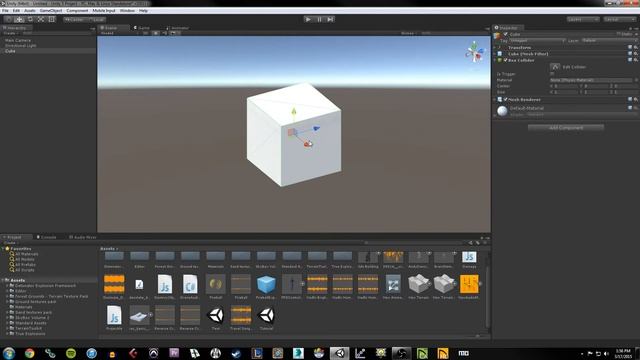Select the Rect transform tool
This screenshot has height=360, width=640.
[51, 19]
